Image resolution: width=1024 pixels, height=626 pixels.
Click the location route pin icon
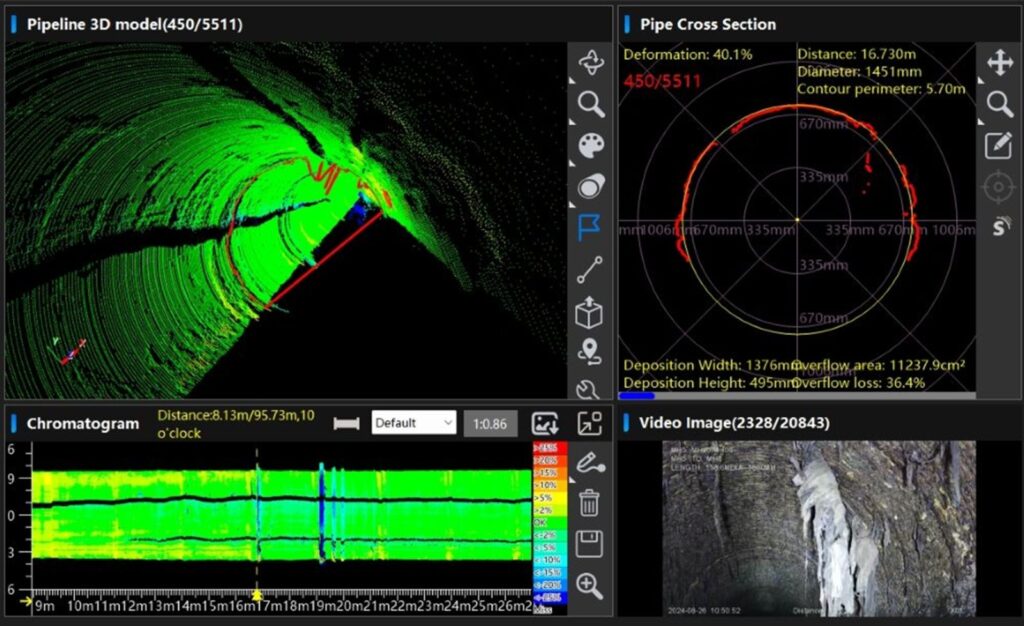click(x=590, y=352)
